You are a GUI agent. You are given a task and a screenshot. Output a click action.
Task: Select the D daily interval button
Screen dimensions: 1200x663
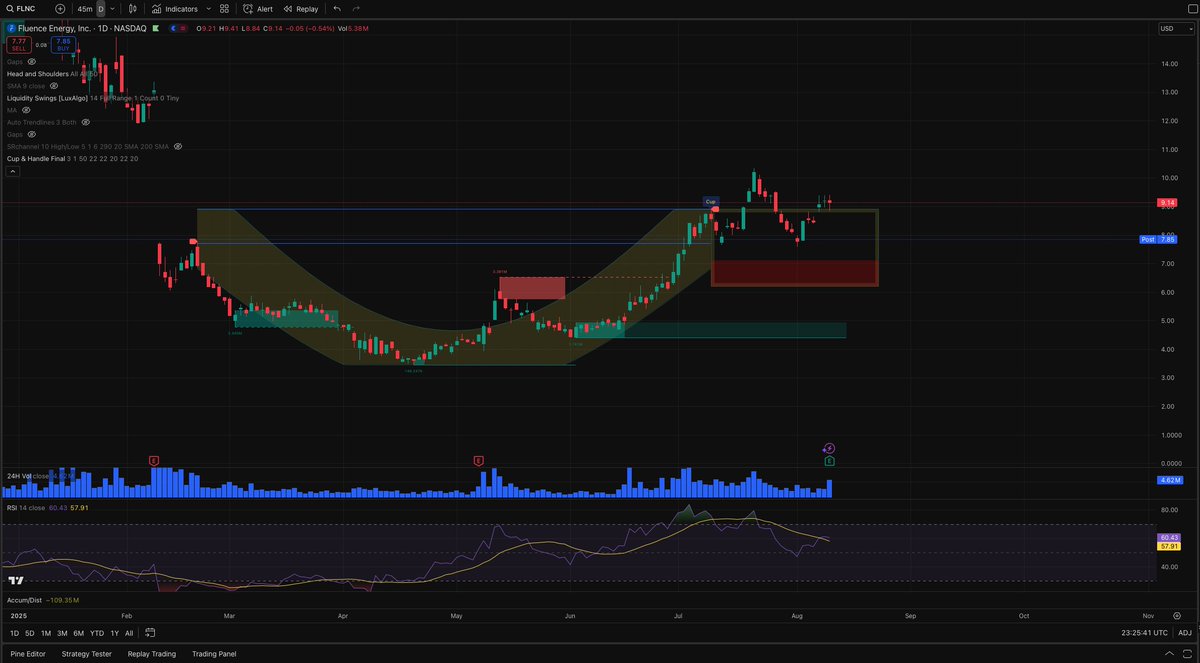101,8
